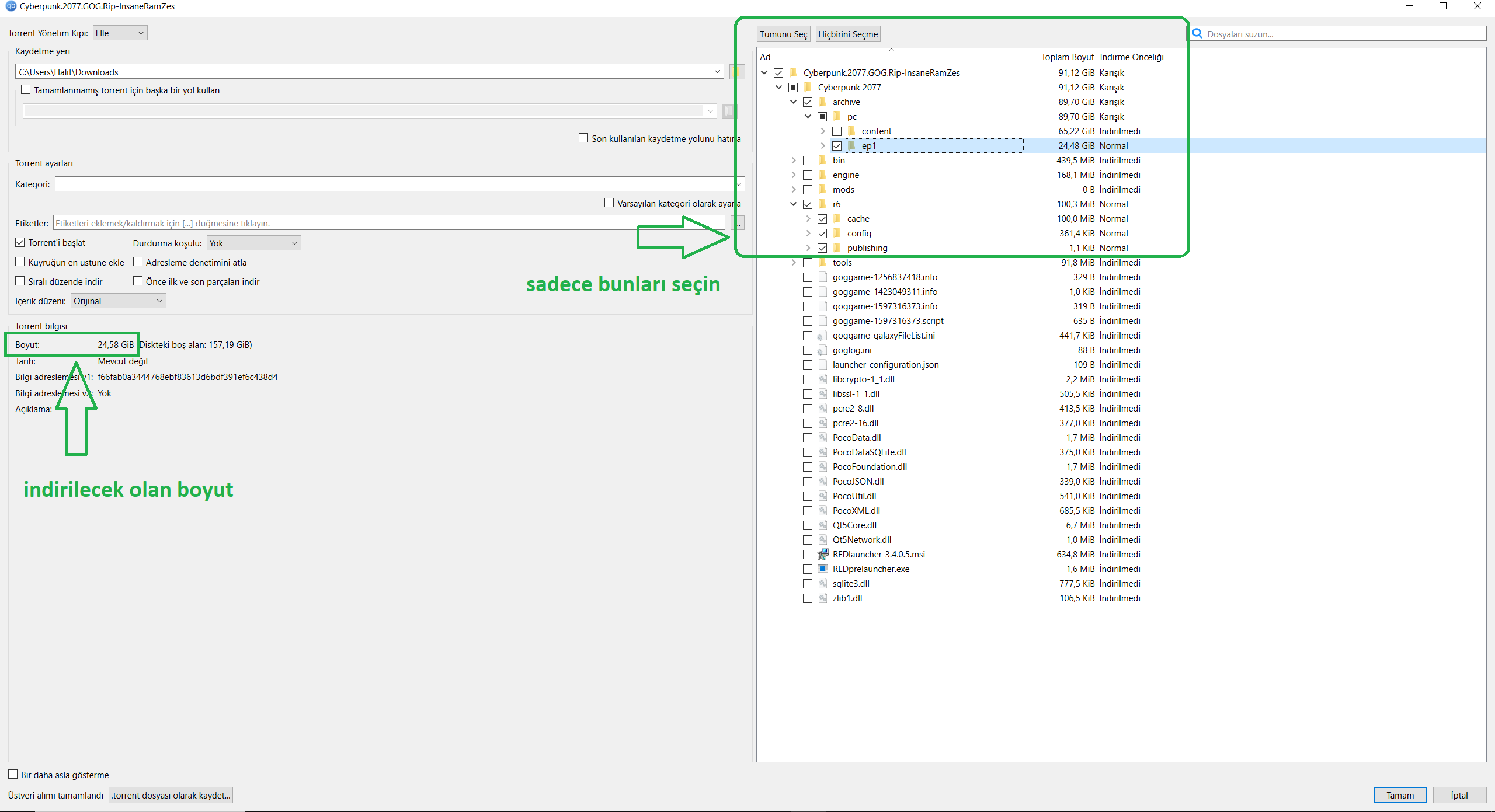This screenshot has height=812, width=1495.
Task: Click the archive folder icon
Action: pyautogui.click(x=822, y=102)
